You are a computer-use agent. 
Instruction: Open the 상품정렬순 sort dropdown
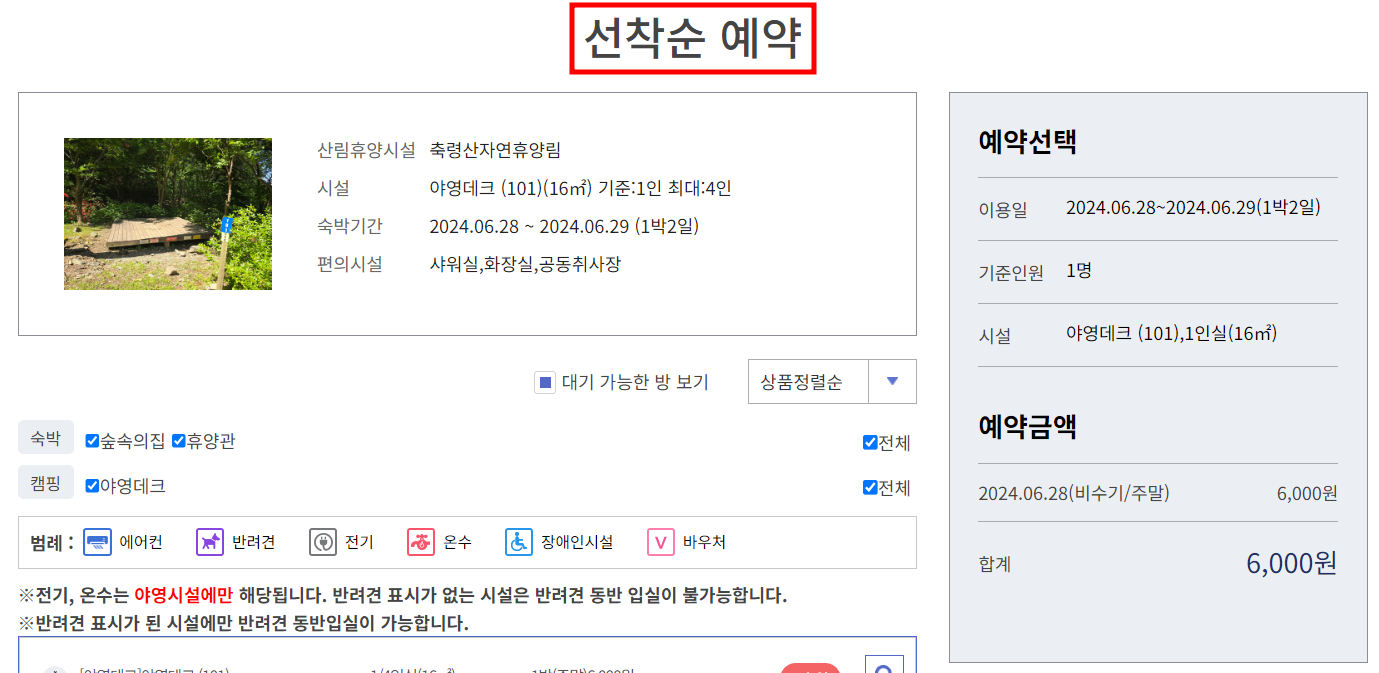click(805, 381)
